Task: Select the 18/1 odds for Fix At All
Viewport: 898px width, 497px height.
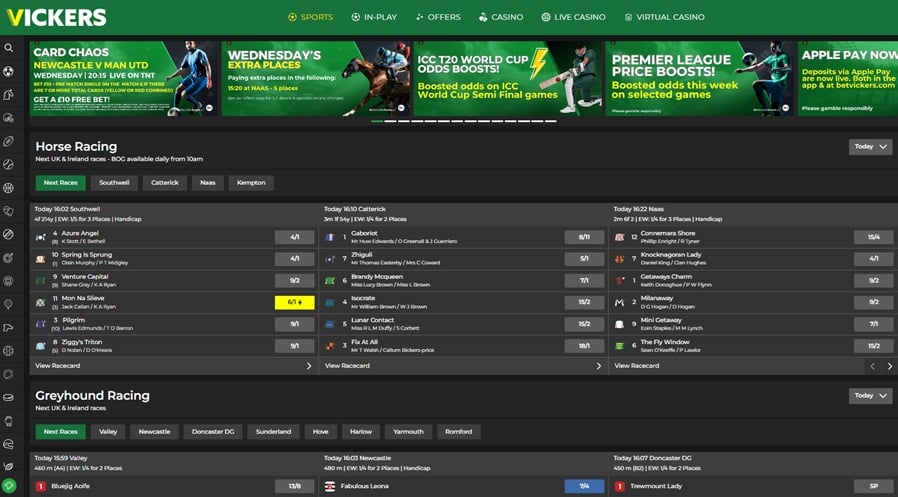Action: (x=584, y=346)
